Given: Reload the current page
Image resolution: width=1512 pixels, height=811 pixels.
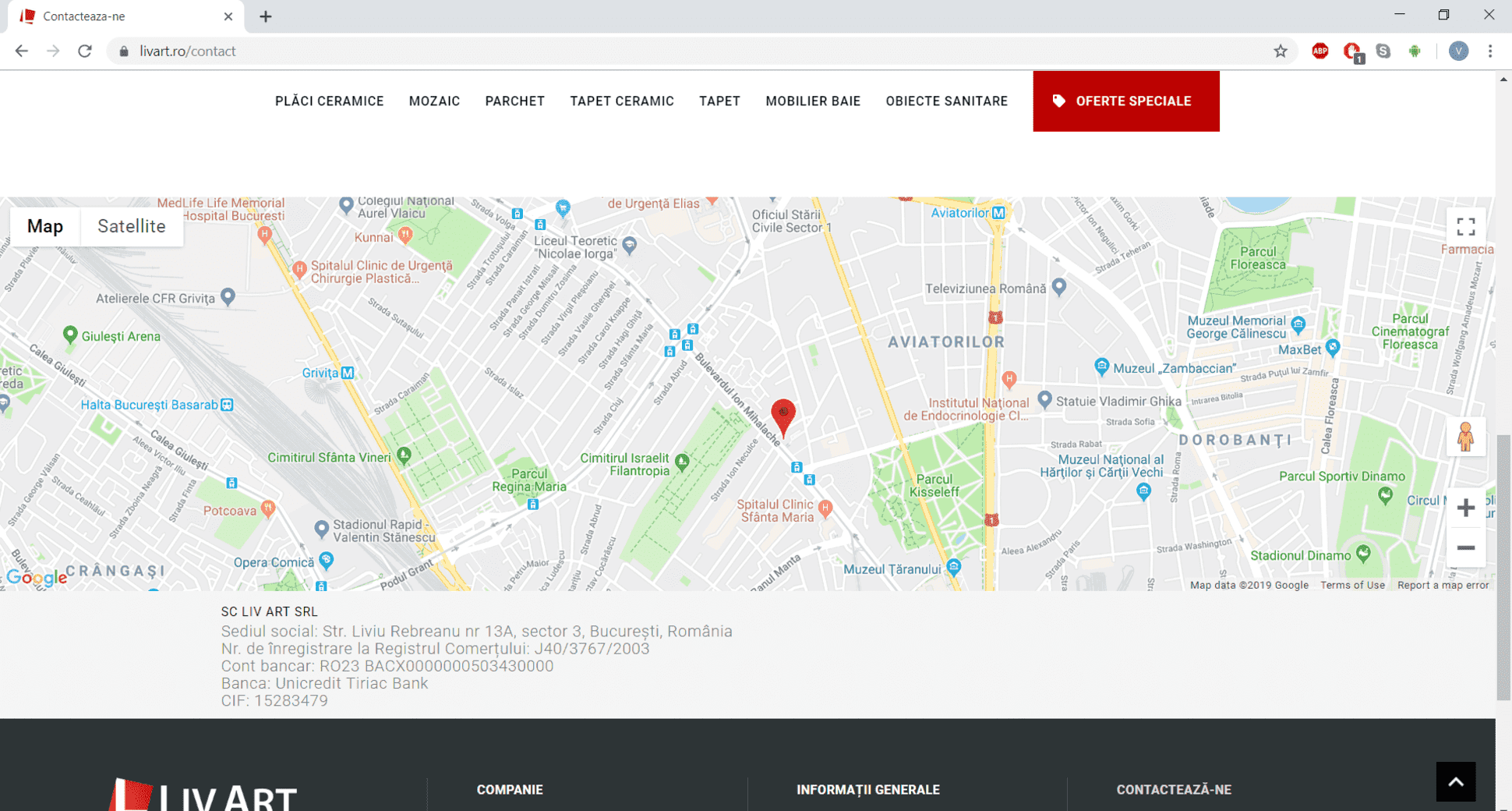Looking at the screenshot, I should coord(85,51).
